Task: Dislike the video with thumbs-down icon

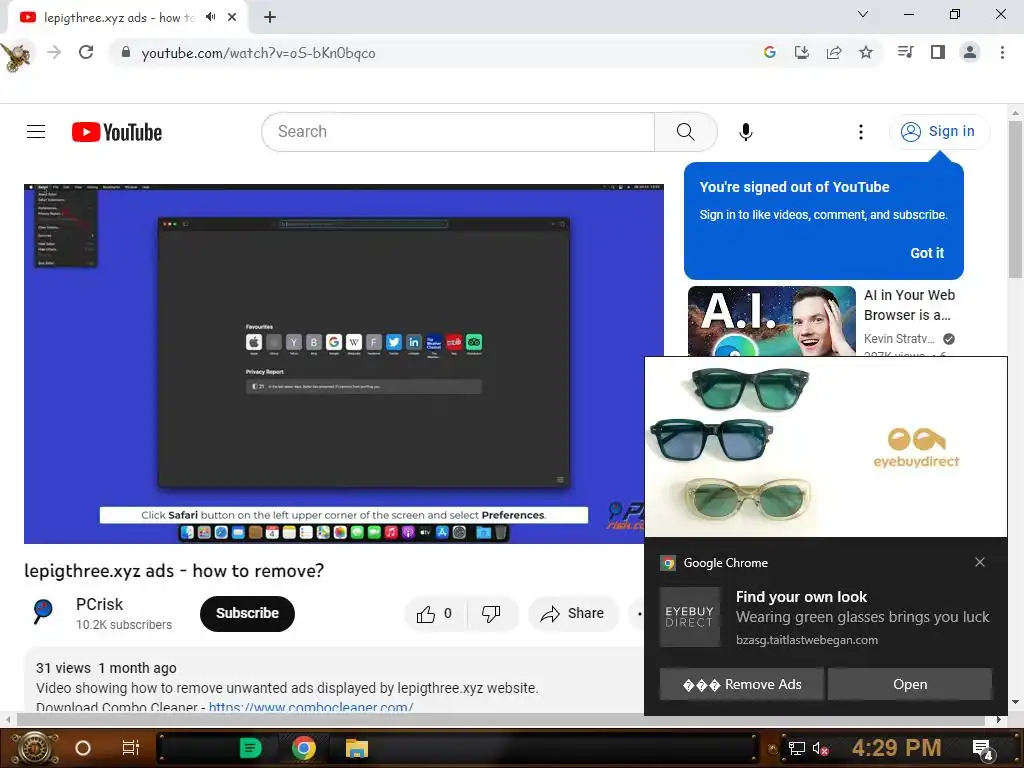Action: pos(491,613)
